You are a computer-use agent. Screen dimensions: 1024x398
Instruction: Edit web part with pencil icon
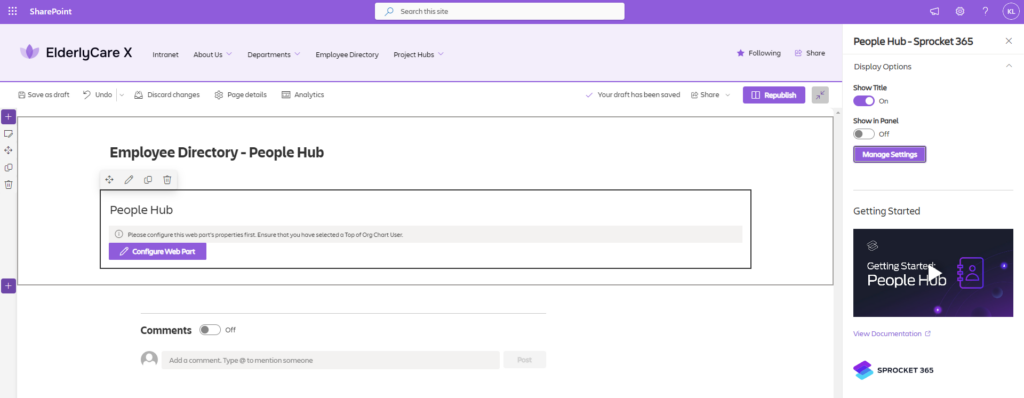point(129,180)
